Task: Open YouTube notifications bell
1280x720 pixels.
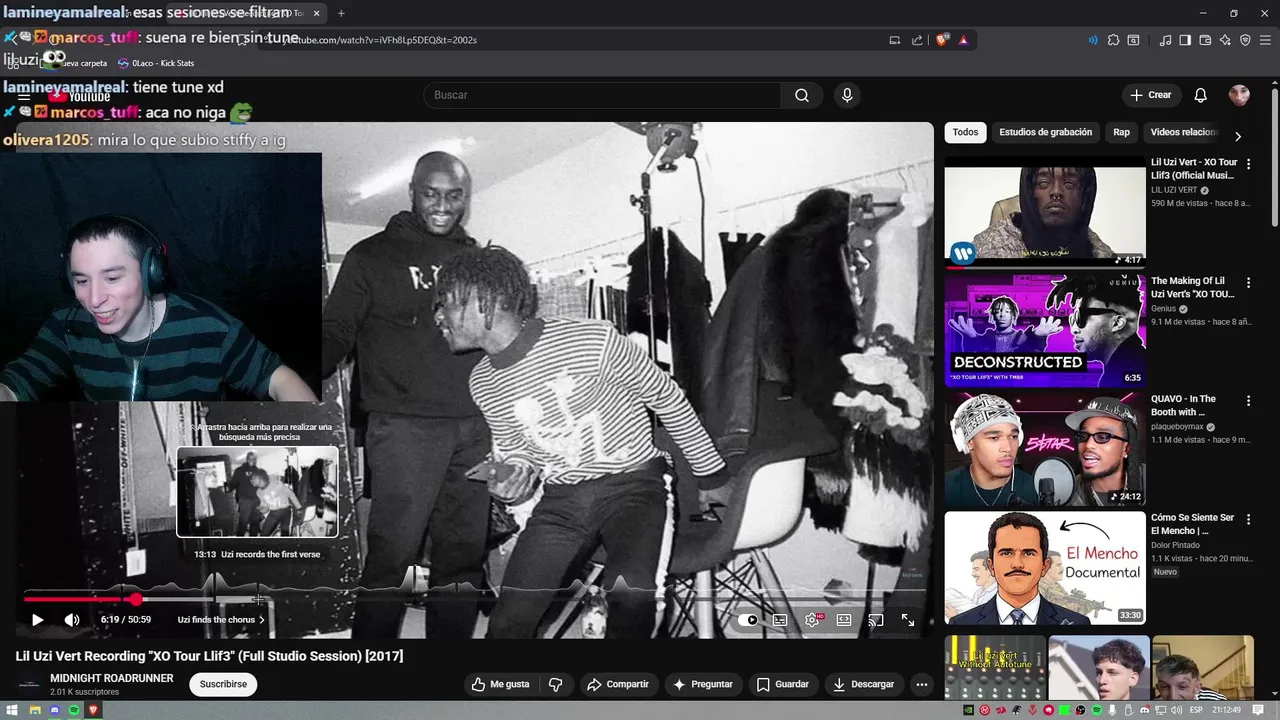Action: 1201,95
